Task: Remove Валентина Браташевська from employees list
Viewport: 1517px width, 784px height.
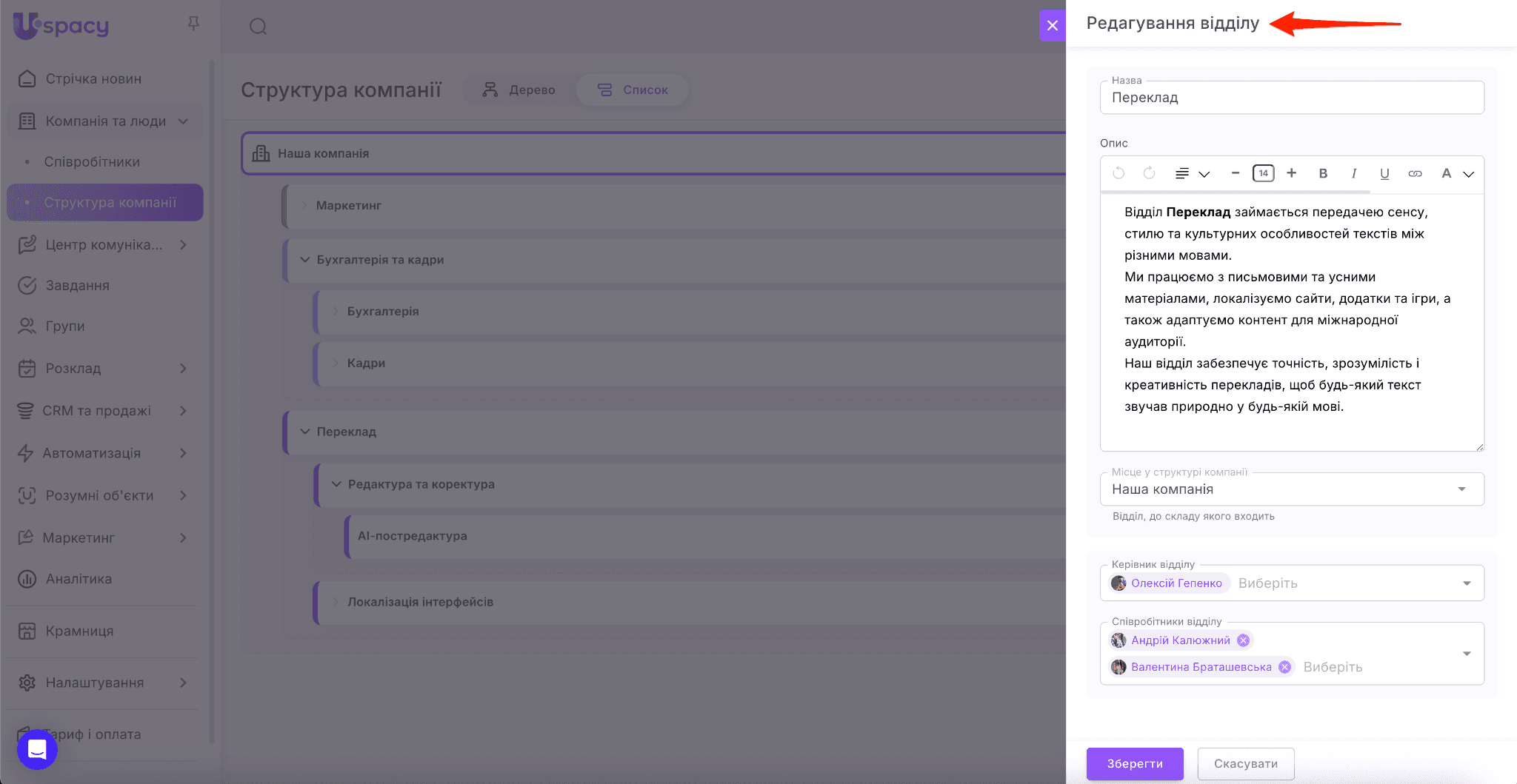Action: 1285,667
